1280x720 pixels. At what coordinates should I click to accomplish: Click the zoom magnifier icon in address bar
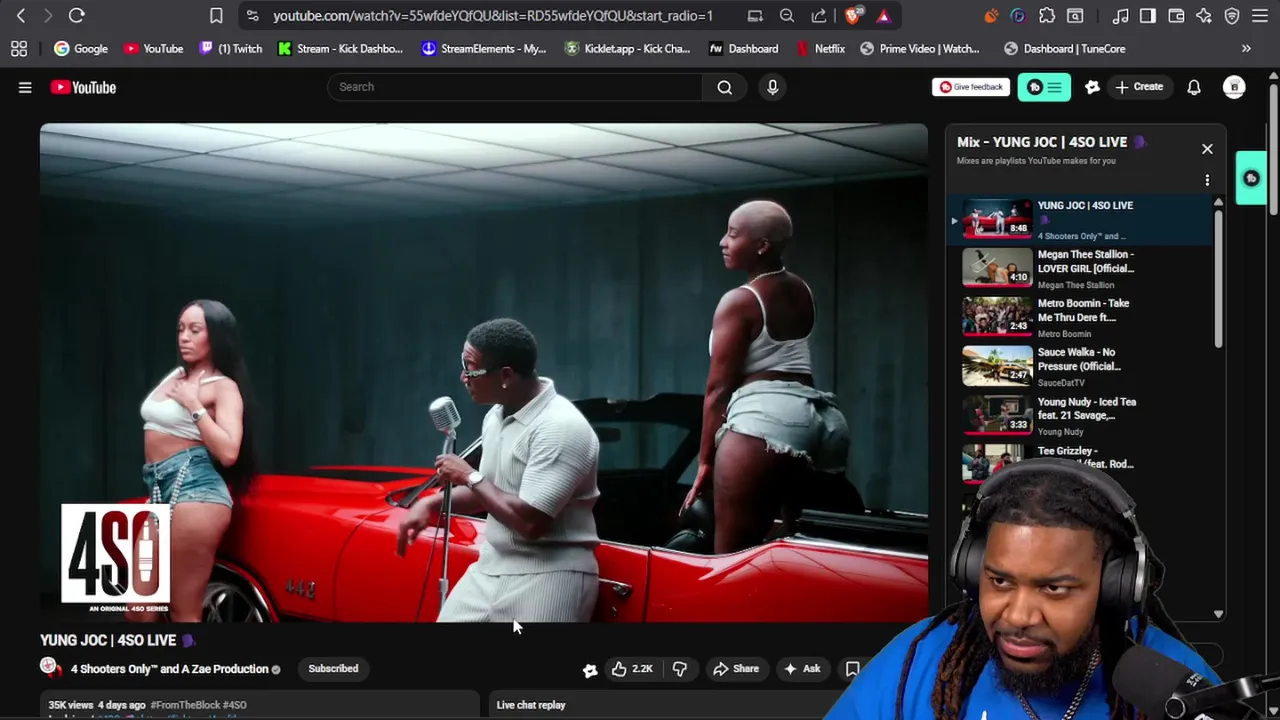tap(787, 16)
